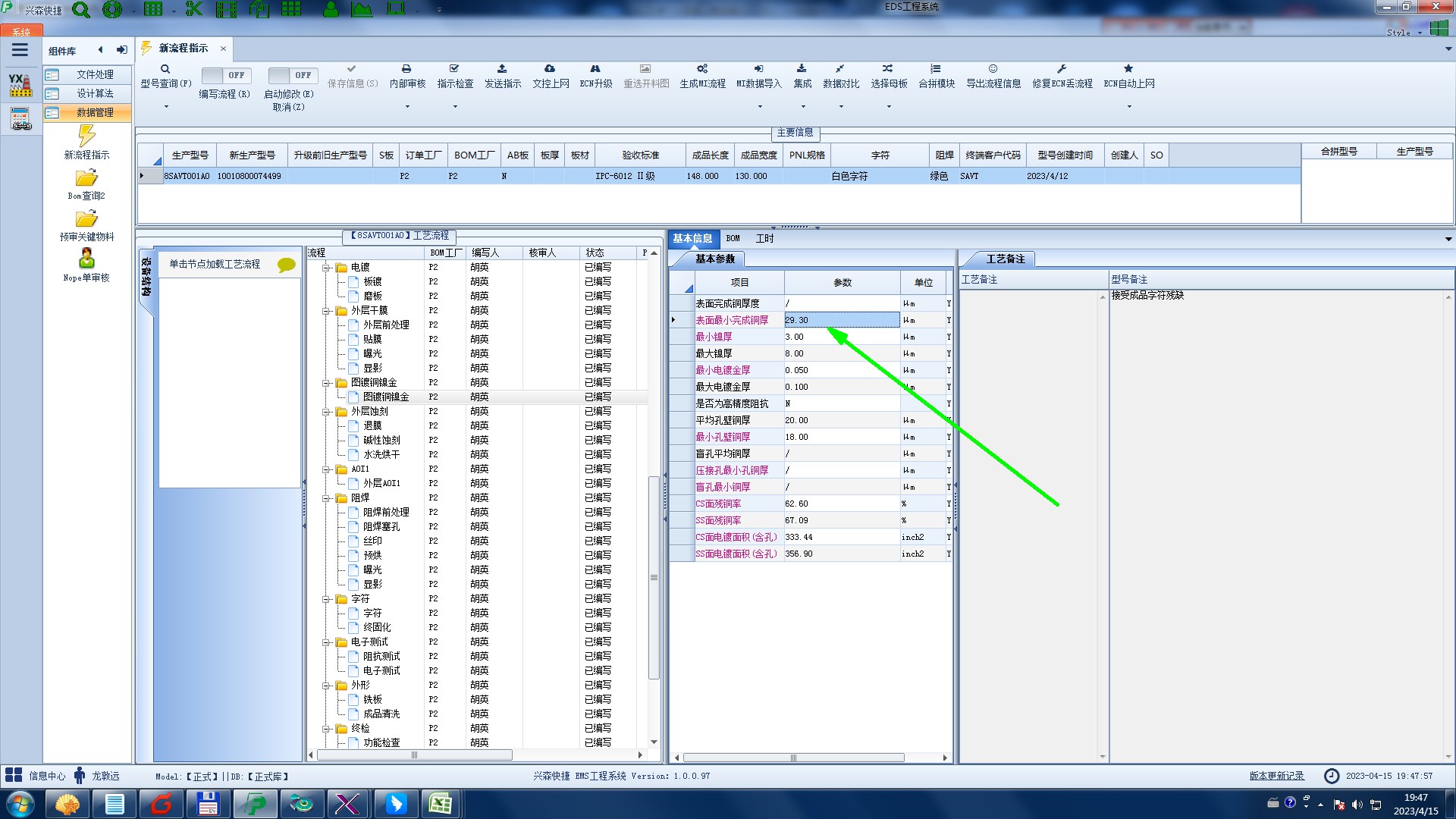Open Excel from the Windows taskbar
Viewport: 1456px width, 819px height.
click(x=440, y=803)
